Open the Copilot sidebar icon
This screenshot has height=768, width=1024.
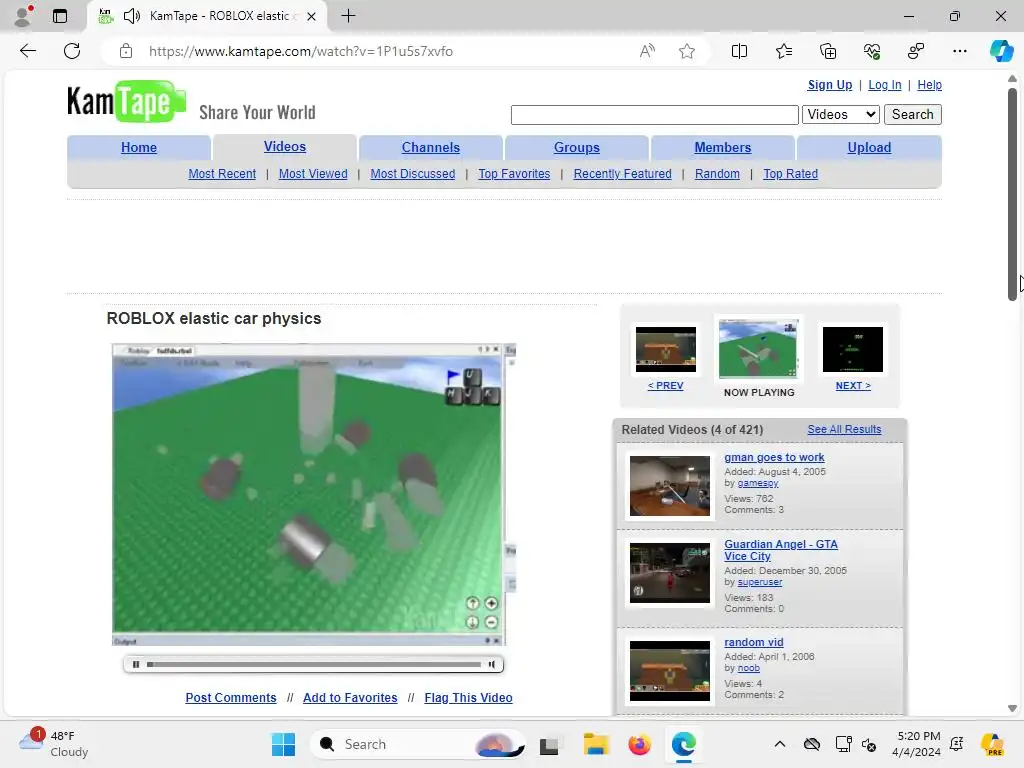pyautogui.click(x=1001, y=51)
